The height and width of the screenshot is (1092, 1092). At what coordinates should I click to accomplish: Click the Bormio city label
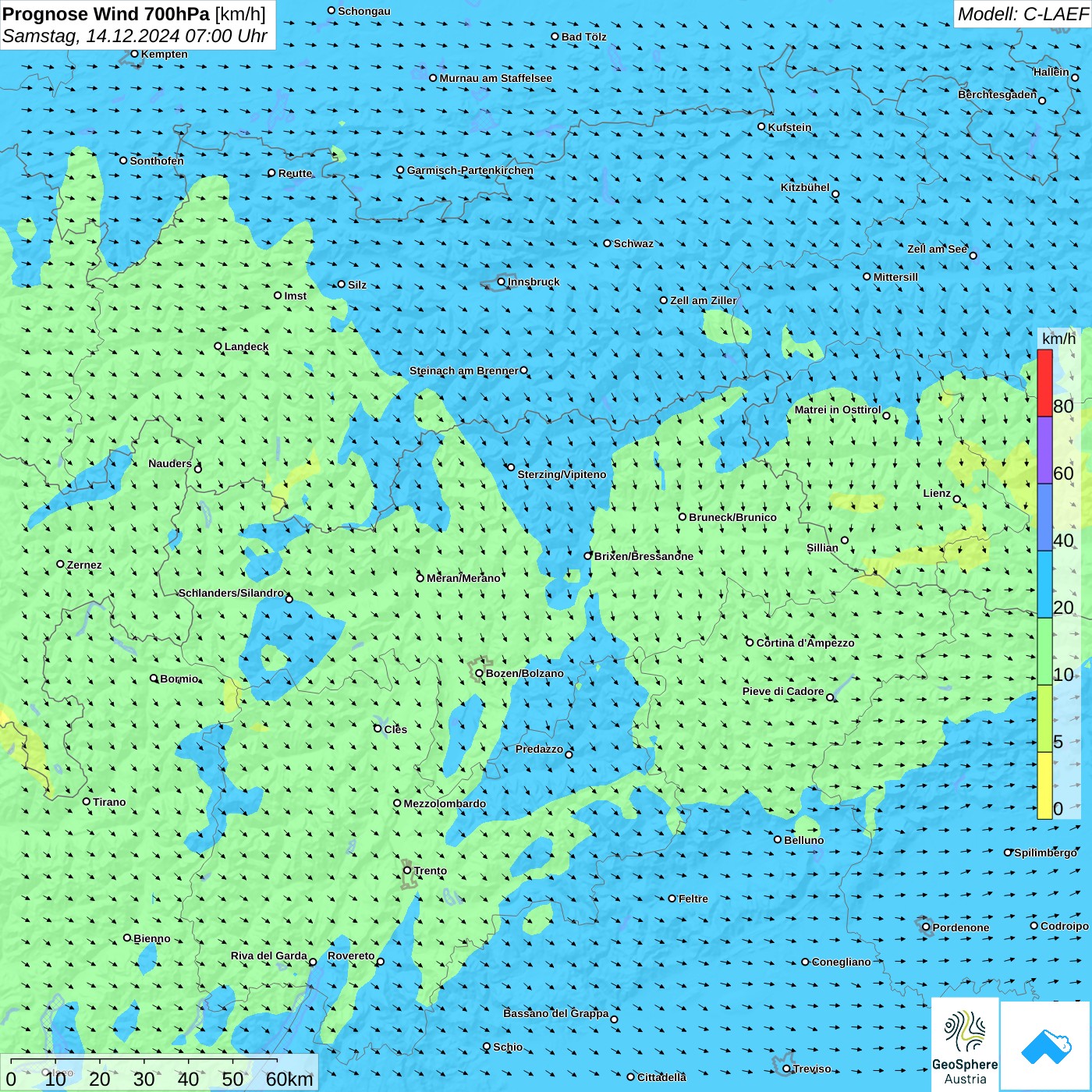[179, 679]
